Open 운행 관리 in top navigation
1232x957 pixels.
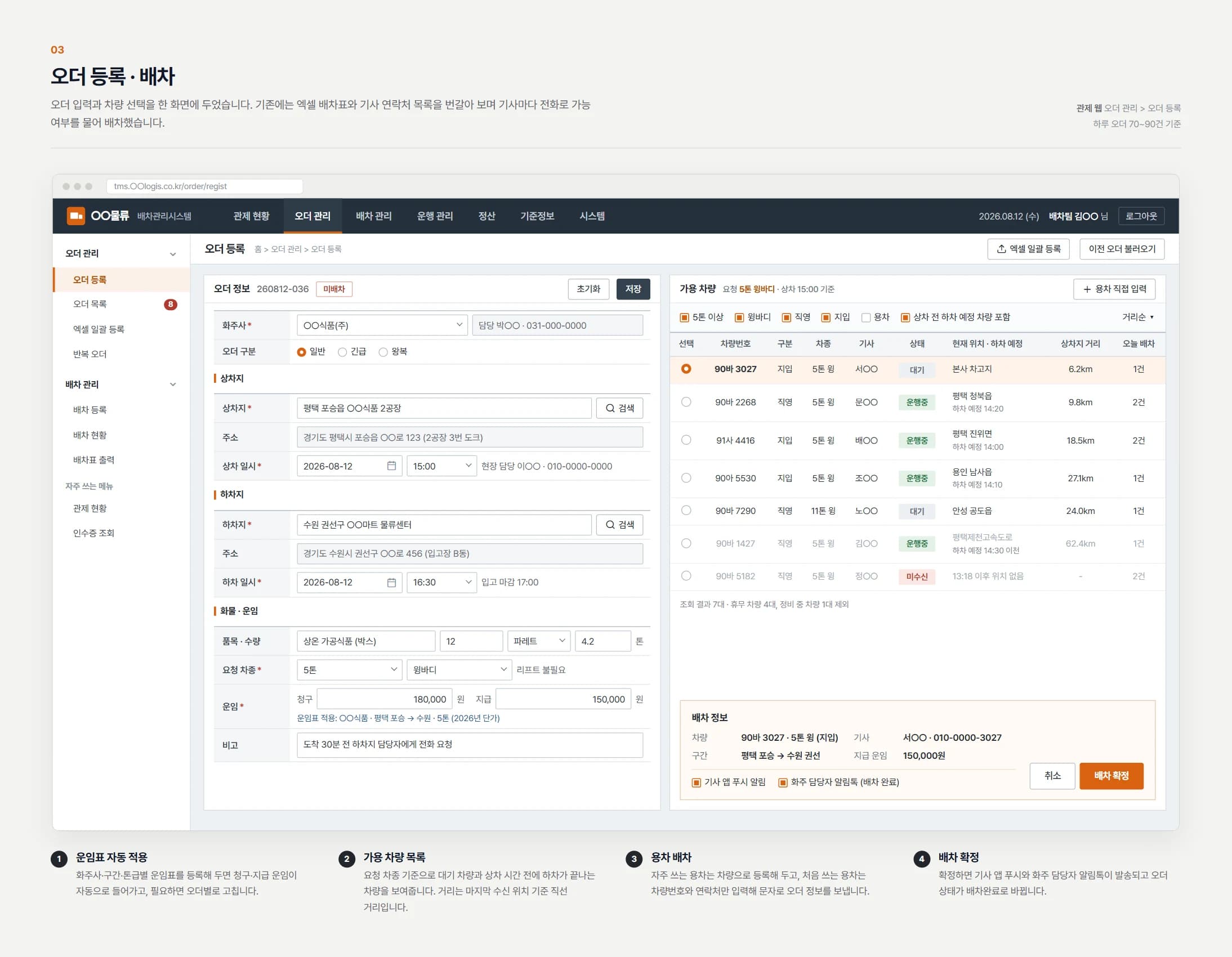[x=434, y=216]
